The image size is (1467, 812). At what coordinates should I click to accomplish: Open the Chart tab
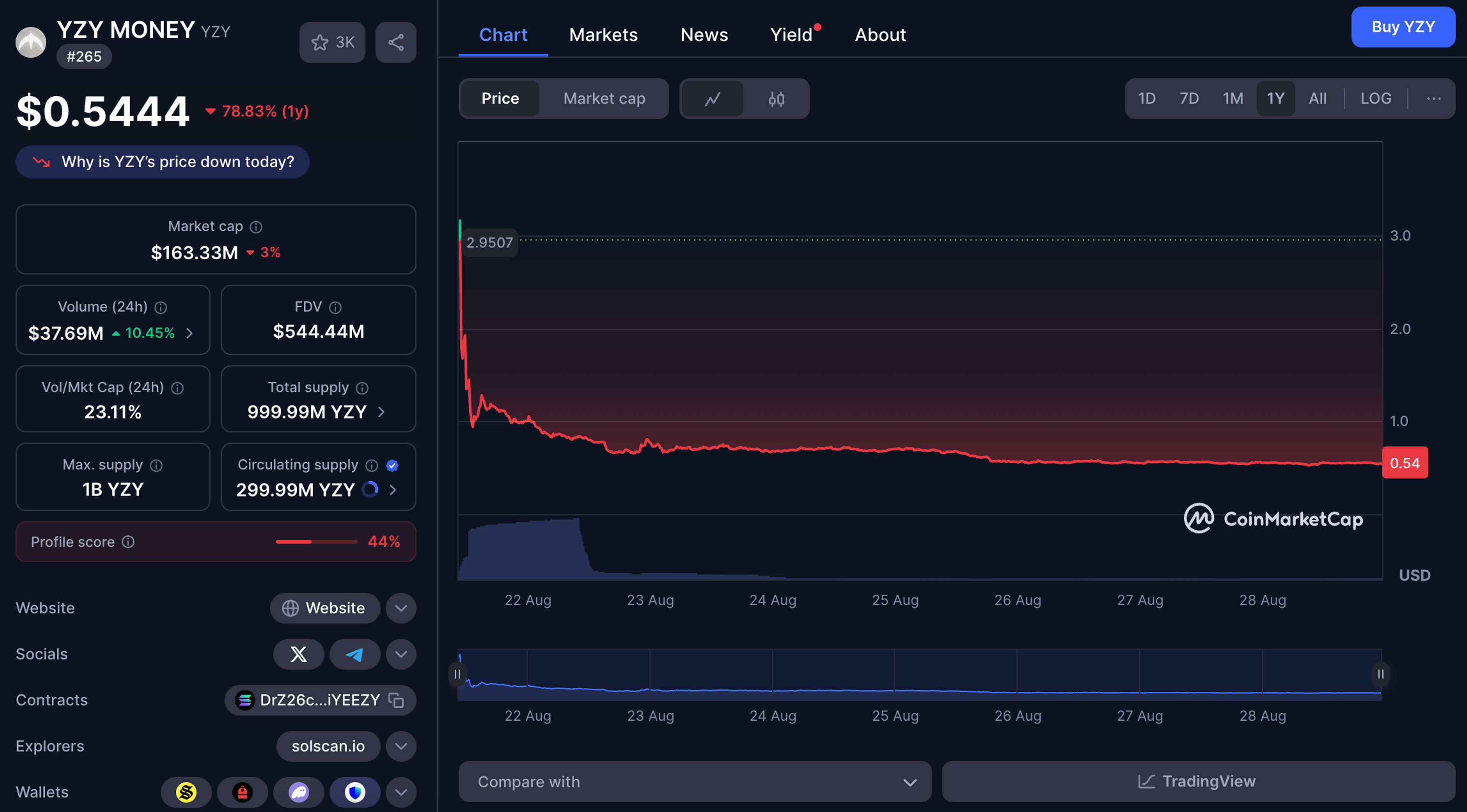504,35
